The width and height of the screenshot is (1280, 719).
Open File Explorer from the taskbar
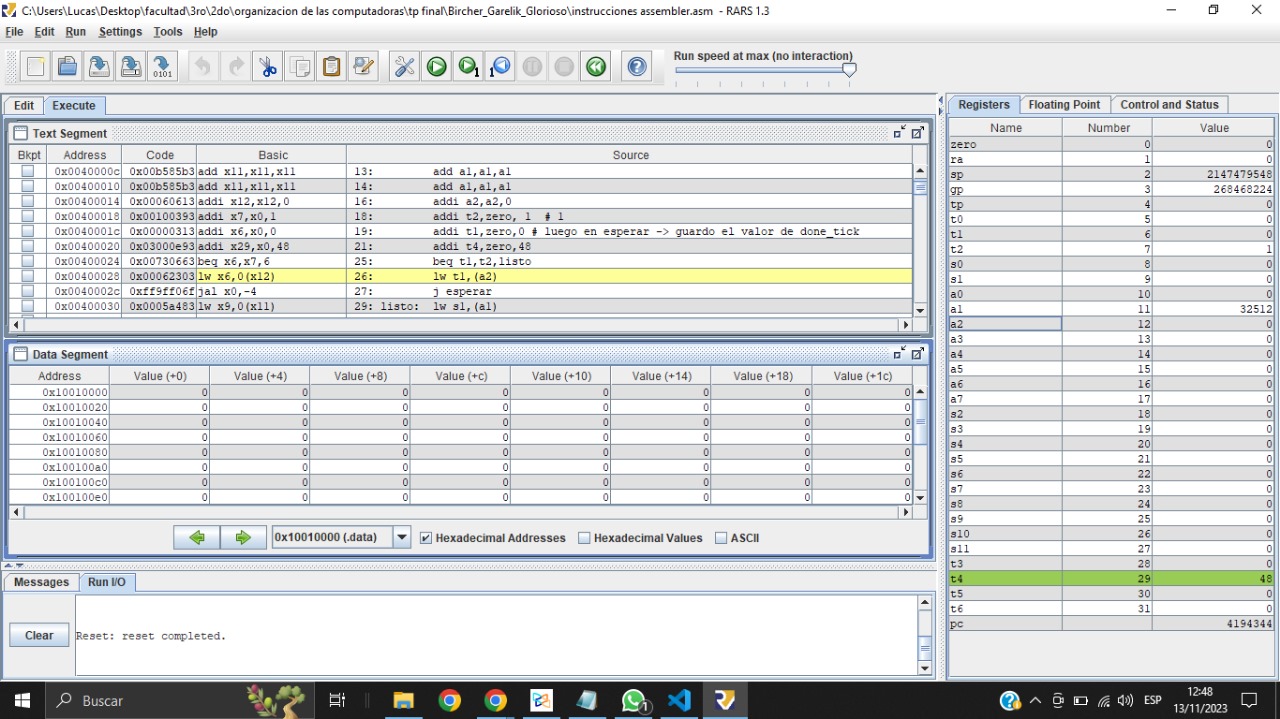pyautogui.click(x=403, y=700)
